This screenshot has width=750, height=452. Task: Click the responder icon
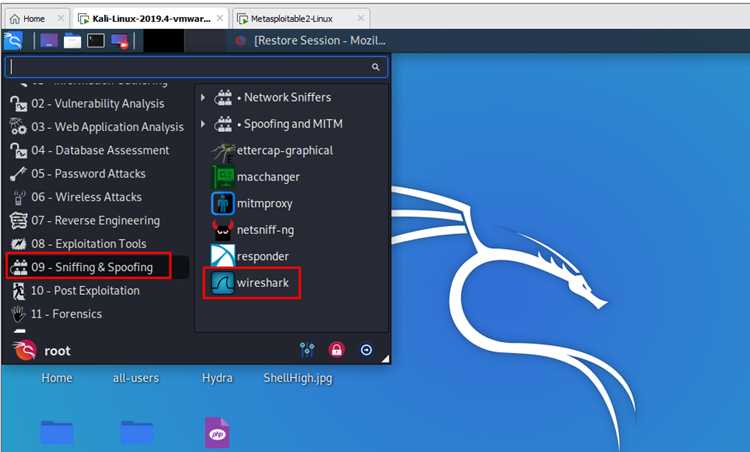223,256
